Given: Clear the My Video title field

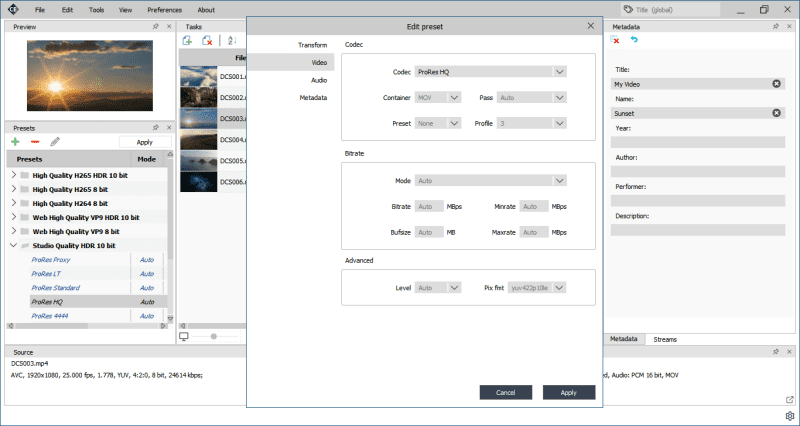Looking at the screenshot, I should click(777, 84).
